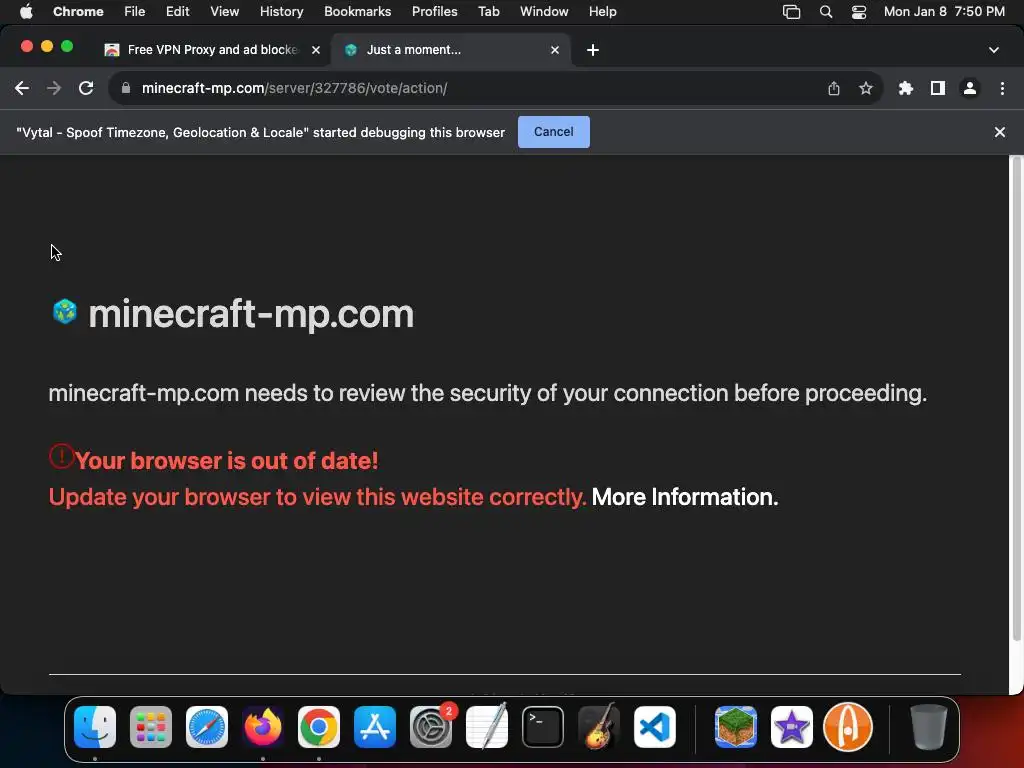Open the View menu
This screenshot has width=1024, height=768.
(x=224, y=12)
